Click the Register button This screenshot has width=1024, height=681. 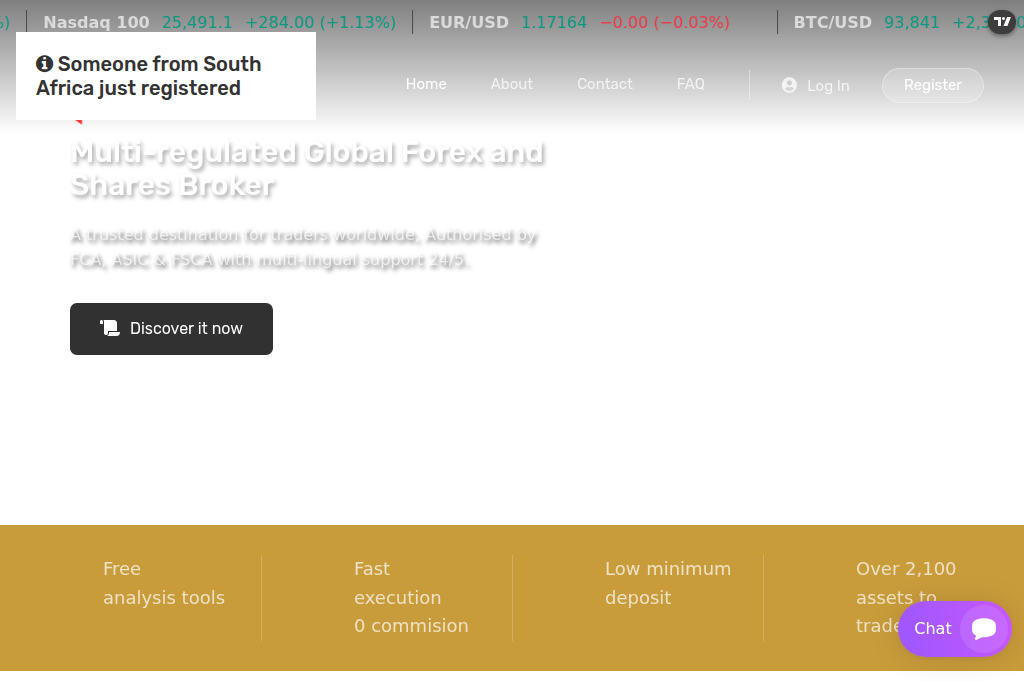pos(932,85)
